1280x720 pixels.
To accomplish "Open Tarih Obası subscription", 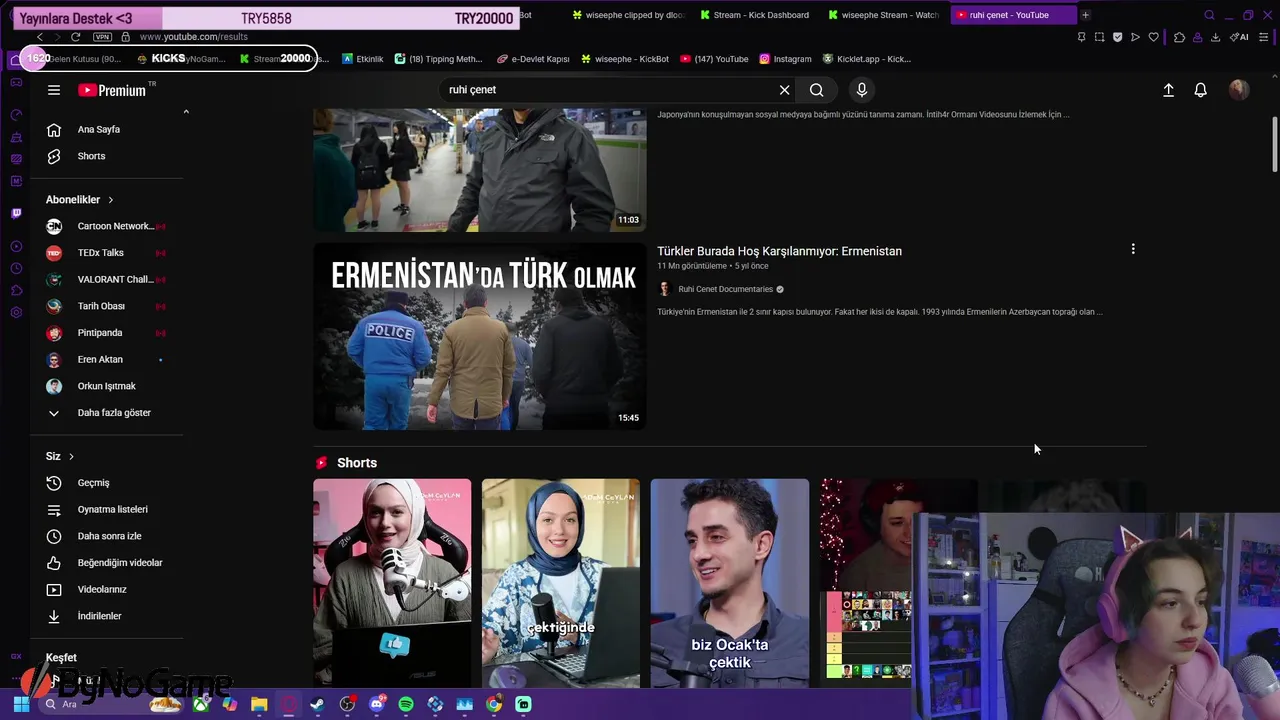I will pyautogui.click(x=107, y=306).
